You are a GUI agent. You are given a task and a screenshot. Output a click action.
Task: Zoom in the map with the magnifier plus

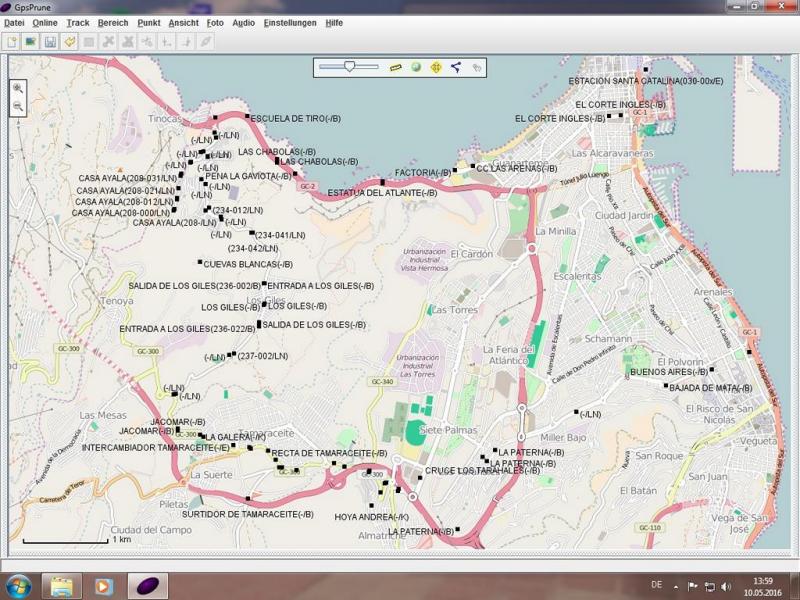18,88
